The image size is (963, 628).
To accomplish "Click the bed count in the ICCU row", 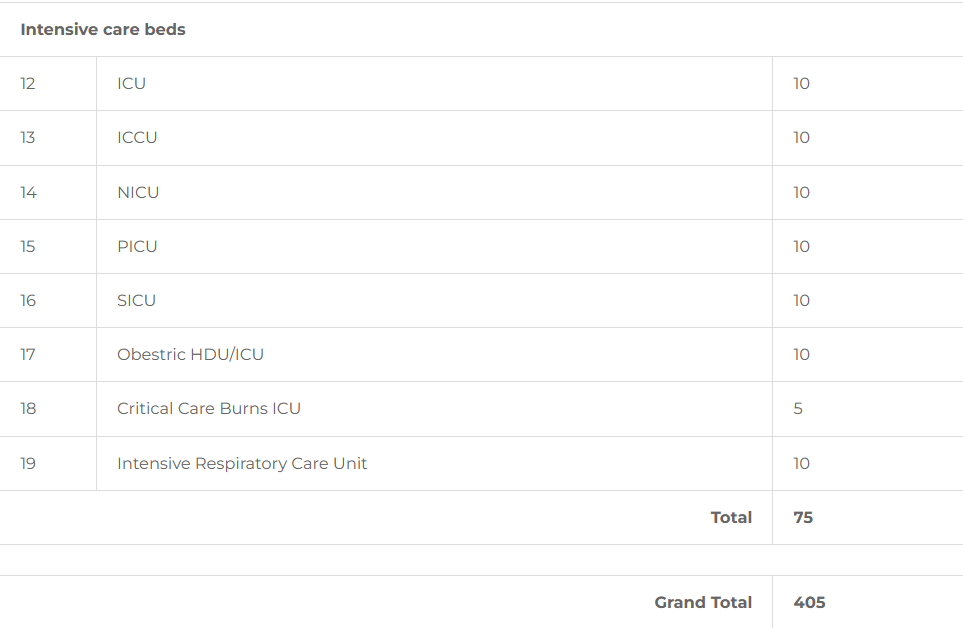I will tap(801, 138).
